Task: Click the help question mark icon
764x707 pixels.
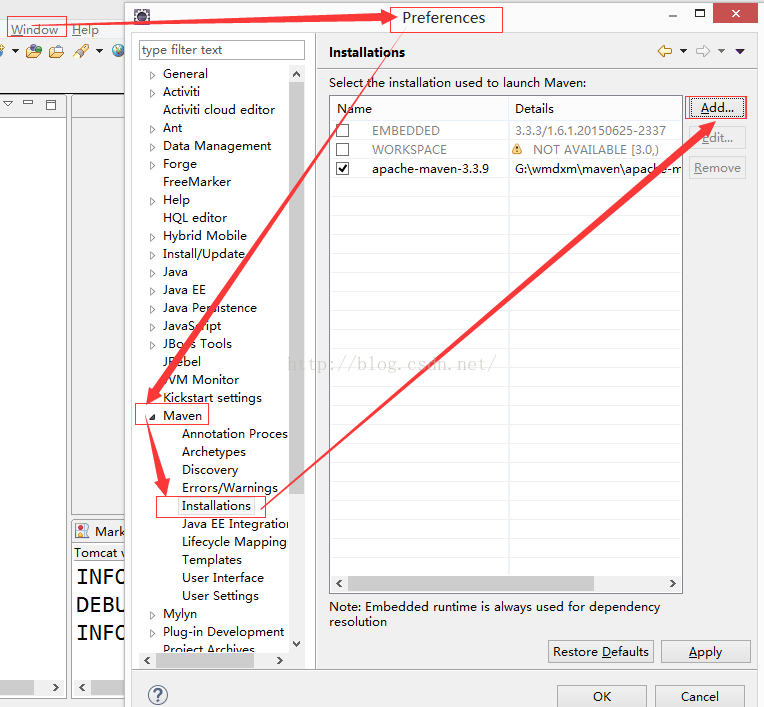Action: pyautogui.click(x=158, y=695)
